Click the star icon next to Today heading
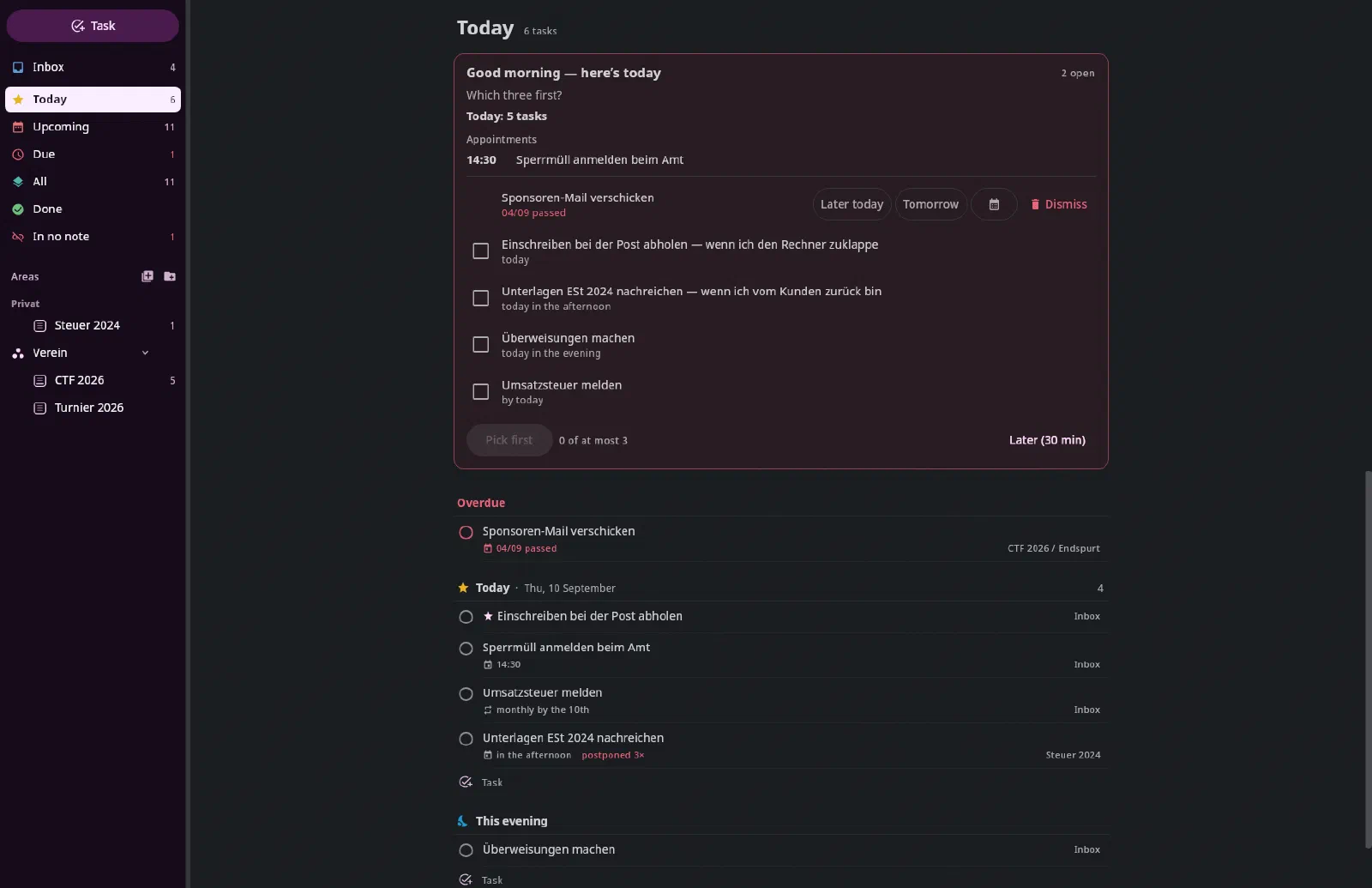The width and height of the screenshot is (1372, 888). [463, 588]
